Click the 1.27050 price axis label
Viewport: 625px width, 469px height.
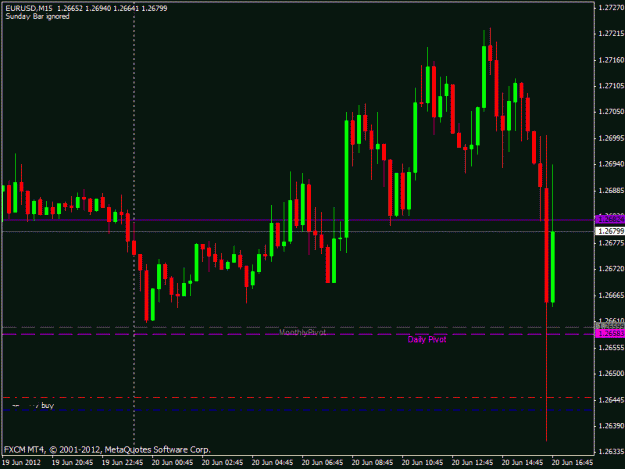(x=611, y=112)
